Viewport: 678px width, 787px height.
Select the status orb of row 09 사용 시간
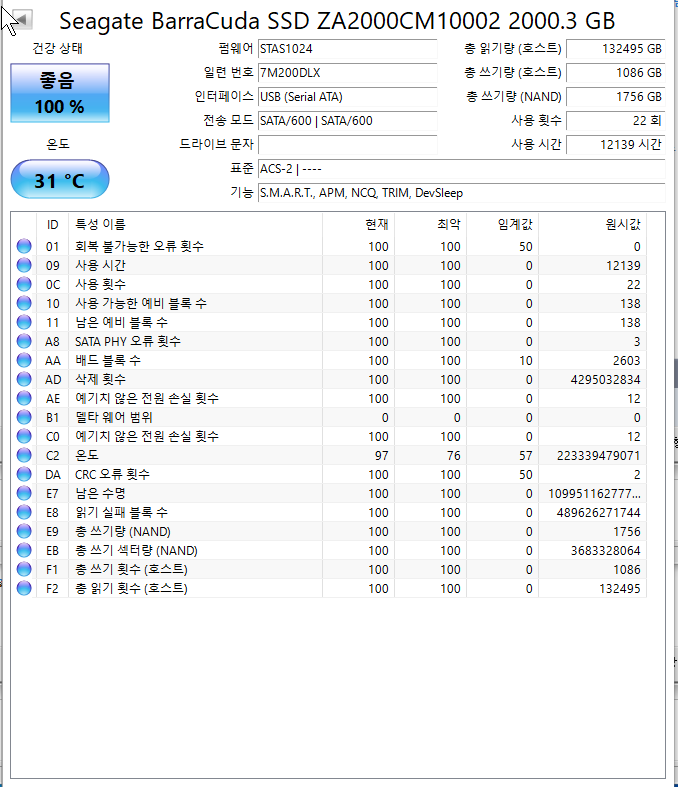coord(24,265)
